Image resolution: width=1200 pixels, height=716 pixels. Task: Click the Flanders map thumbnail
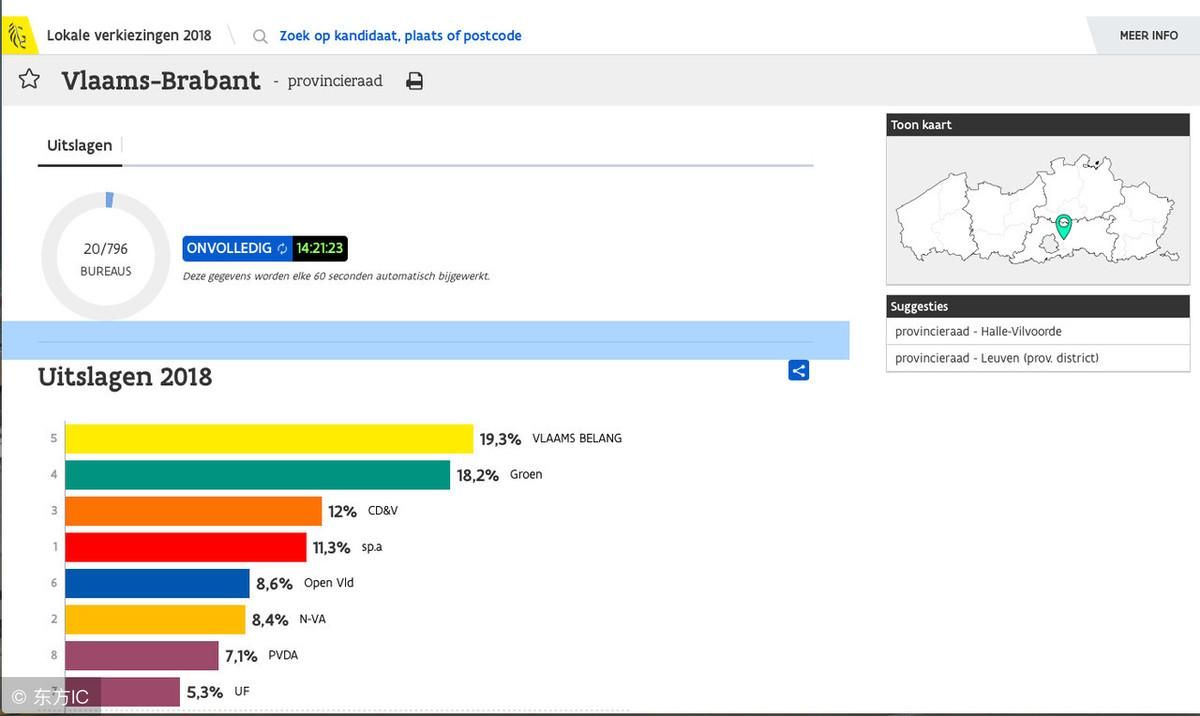(x=1038, y=210)
